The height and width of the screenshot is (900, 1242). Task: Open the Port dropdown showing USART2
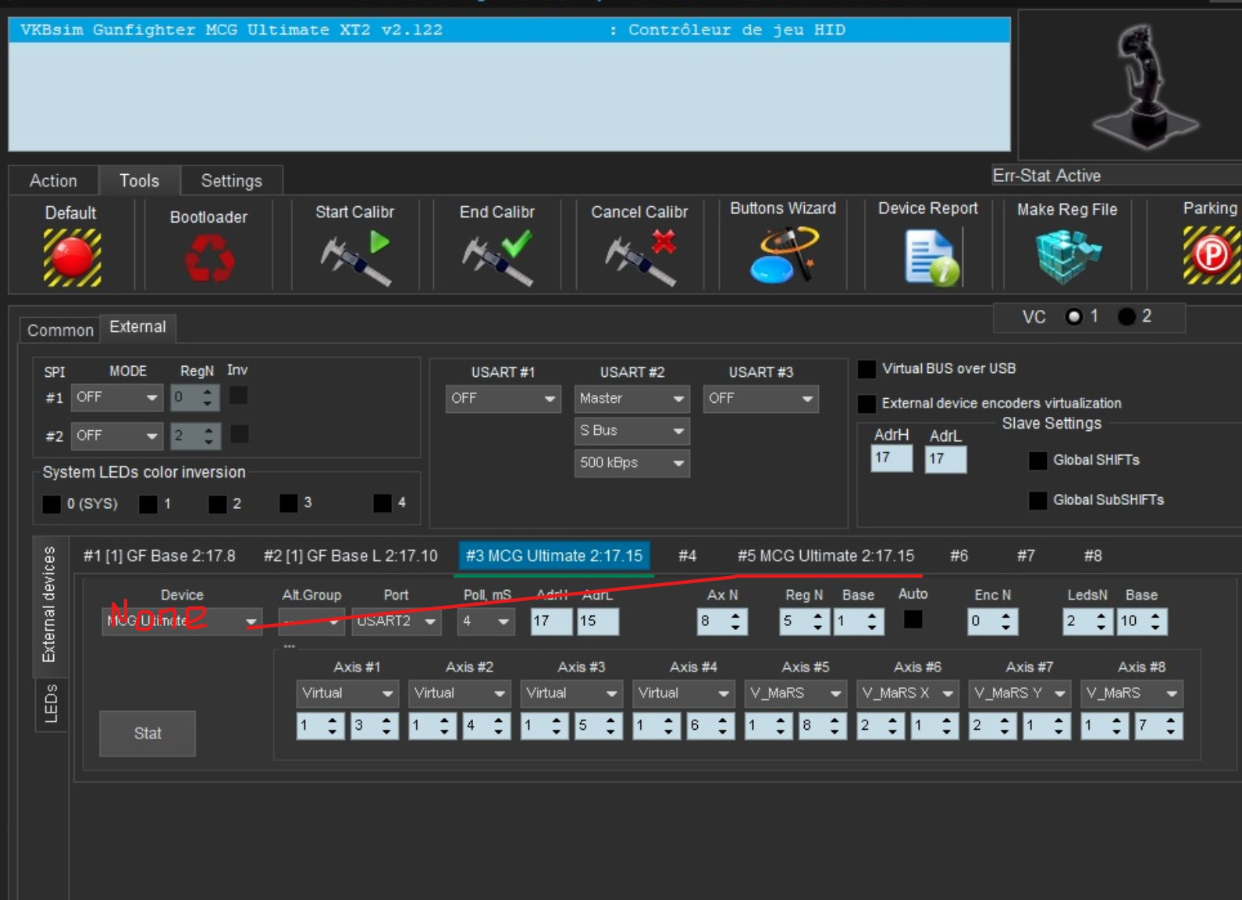(396, 622)
